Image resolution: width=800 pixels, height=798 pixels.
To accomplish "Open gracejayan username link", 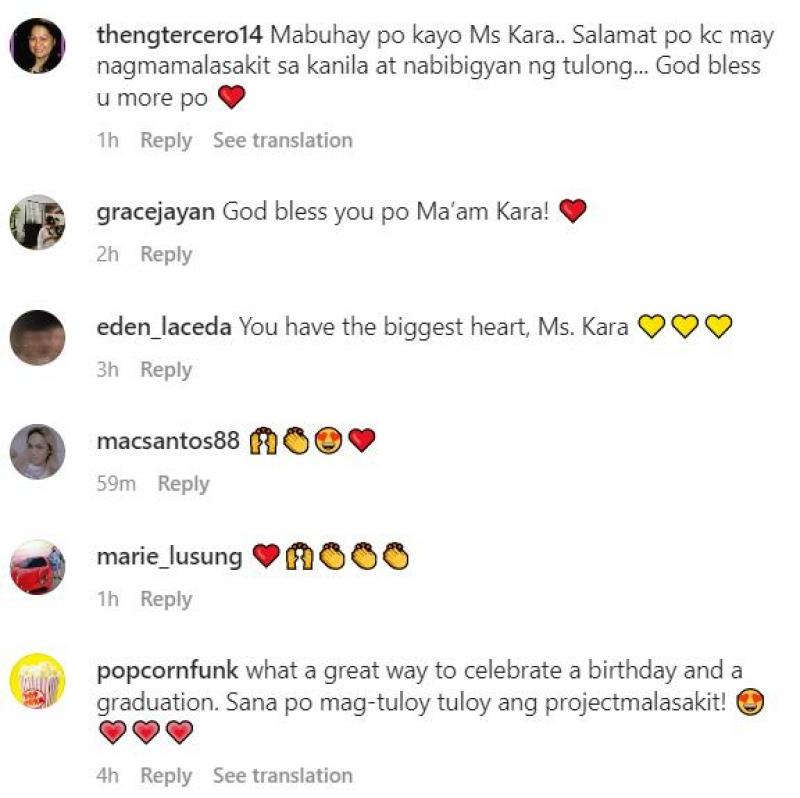I will (x=156, y=212).
